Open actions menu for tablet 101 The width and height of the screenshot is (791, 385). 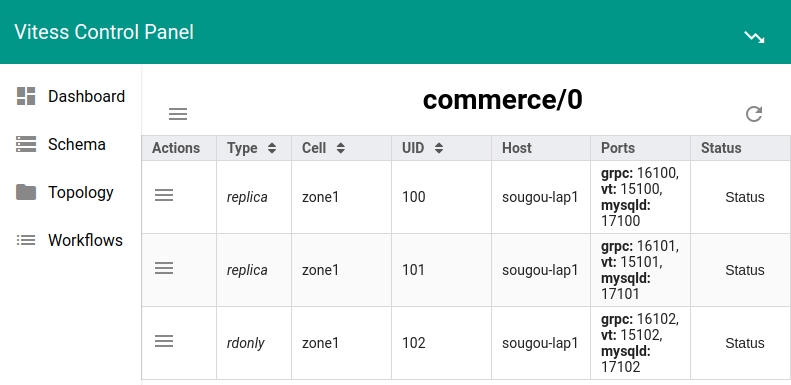click(164, 268)
